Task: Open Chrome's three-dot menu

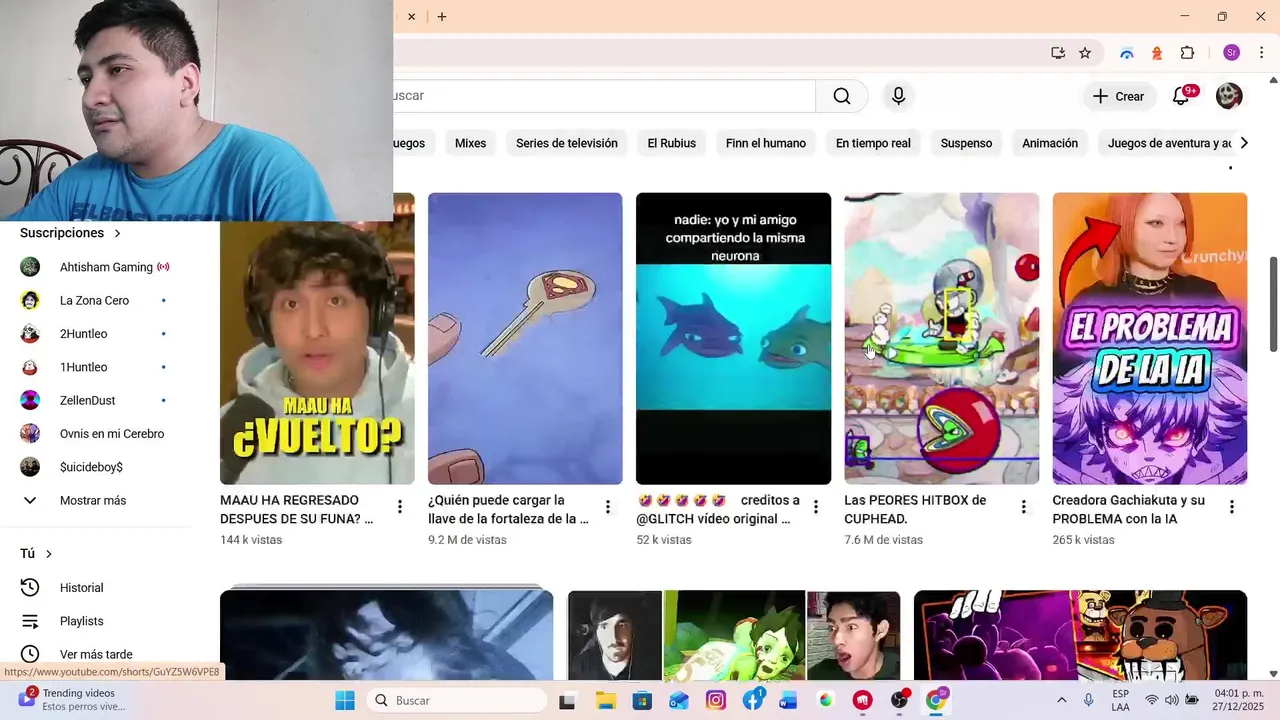Action: click(1262, 53)
